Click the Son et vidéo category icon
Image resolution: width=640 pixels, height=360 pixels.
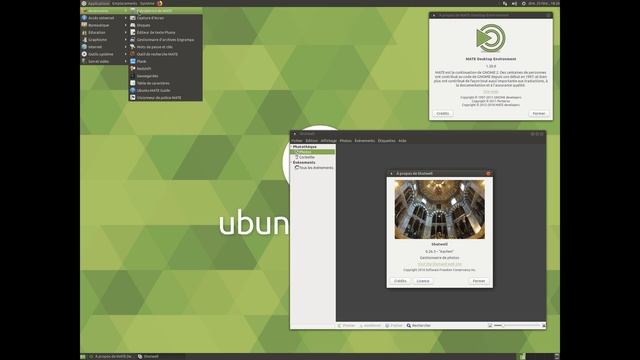(84, 62)
